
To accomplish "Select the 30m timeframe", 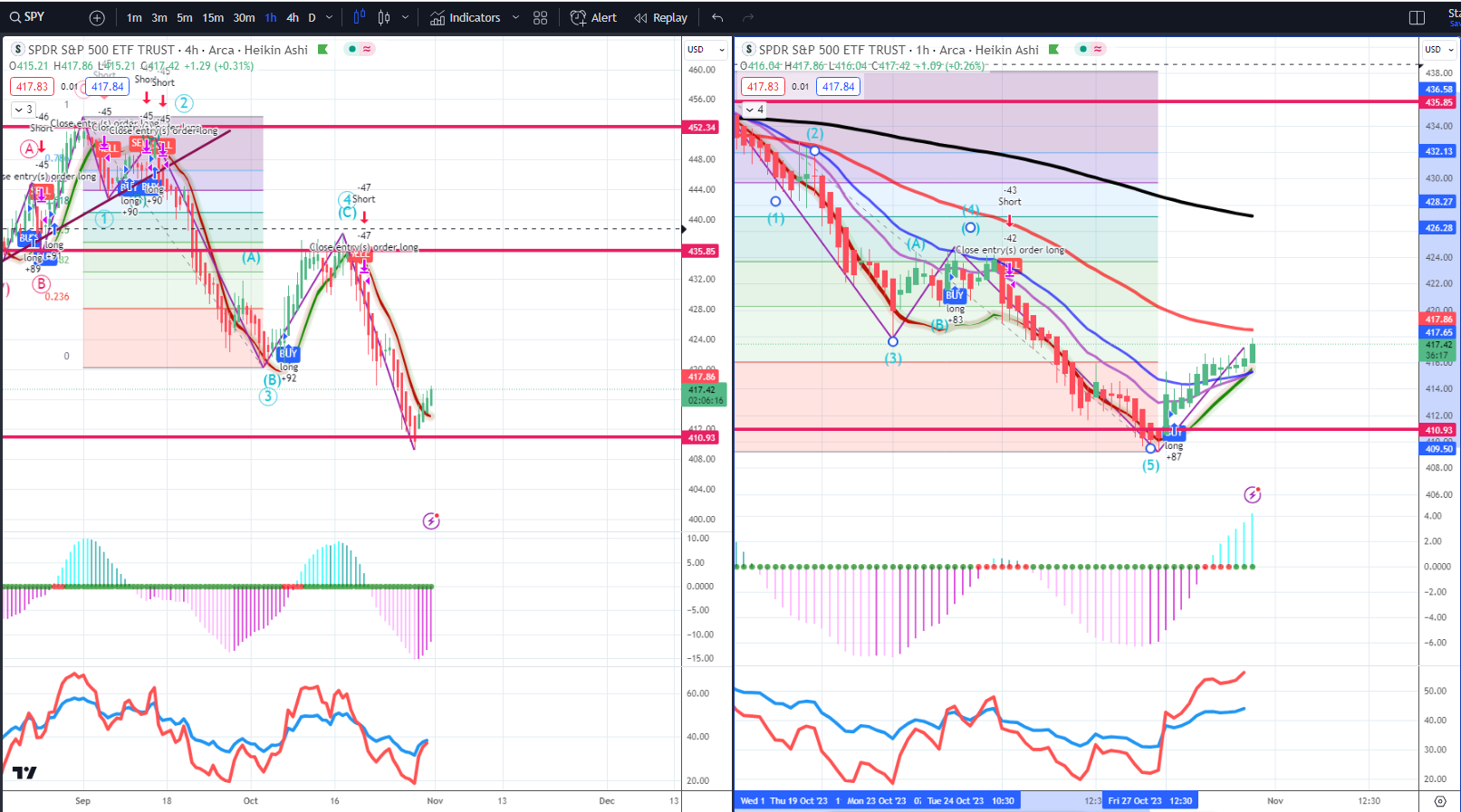I will 244,18.
